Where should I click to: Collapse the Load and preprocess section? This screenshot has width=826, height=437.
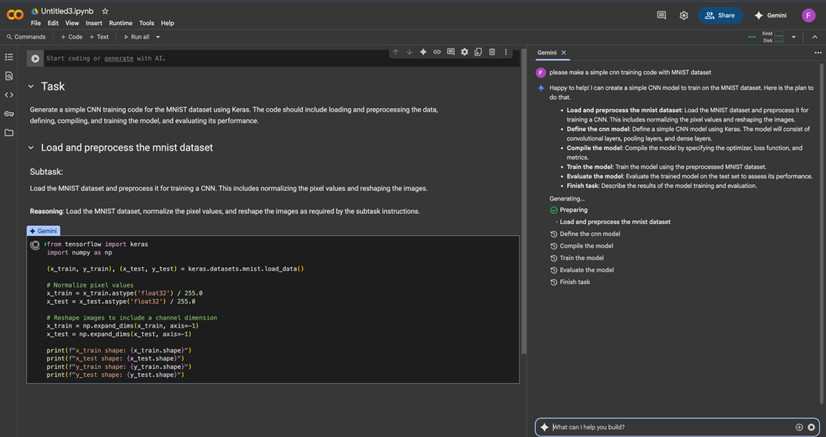coord(31,148)
